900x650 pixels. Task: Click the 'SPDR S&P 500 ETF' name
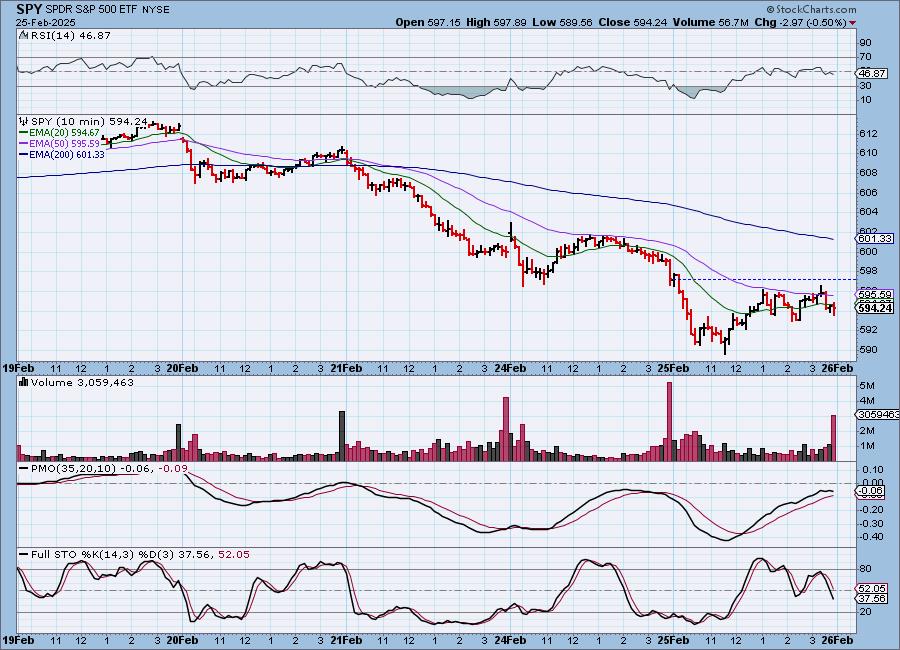coord(89,10)
